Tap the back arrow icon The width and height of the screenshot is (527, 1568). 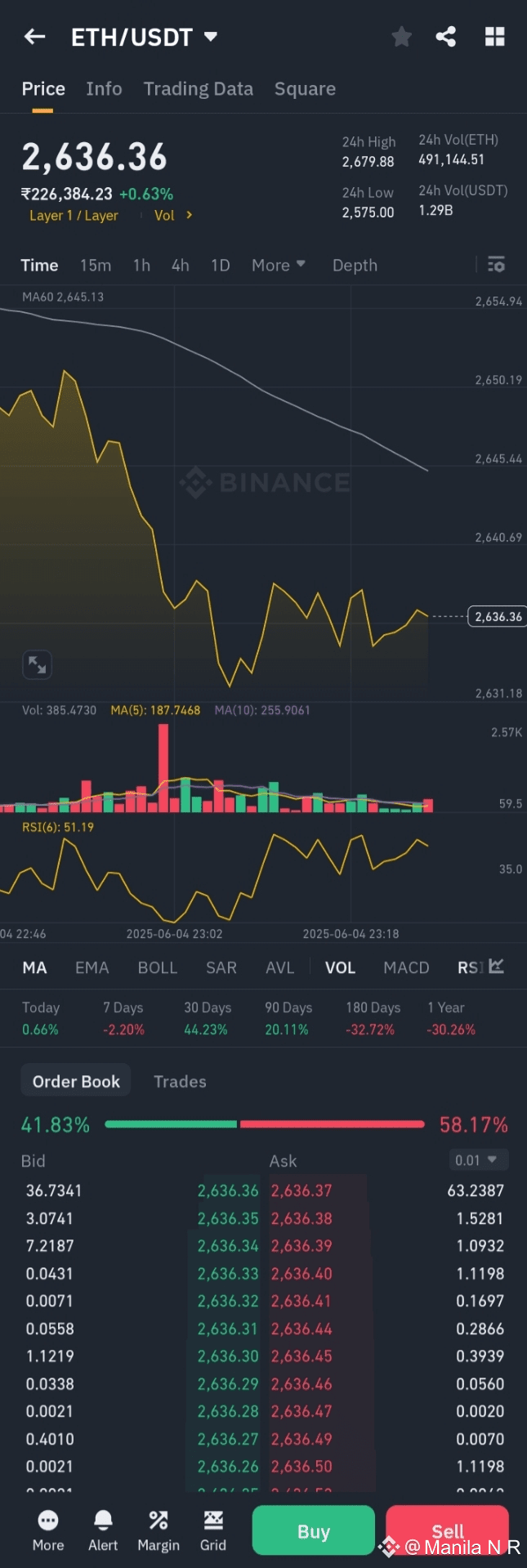point(34,37)
